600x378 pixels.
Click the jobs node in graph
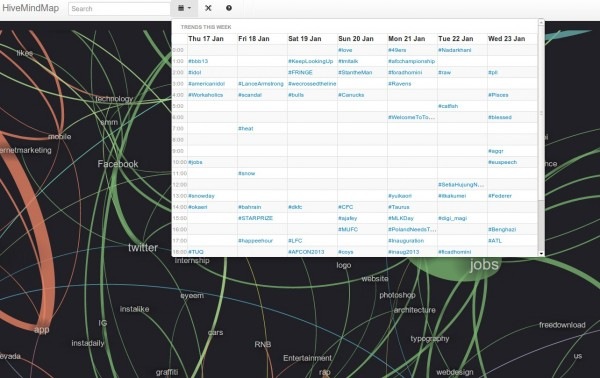484,264
